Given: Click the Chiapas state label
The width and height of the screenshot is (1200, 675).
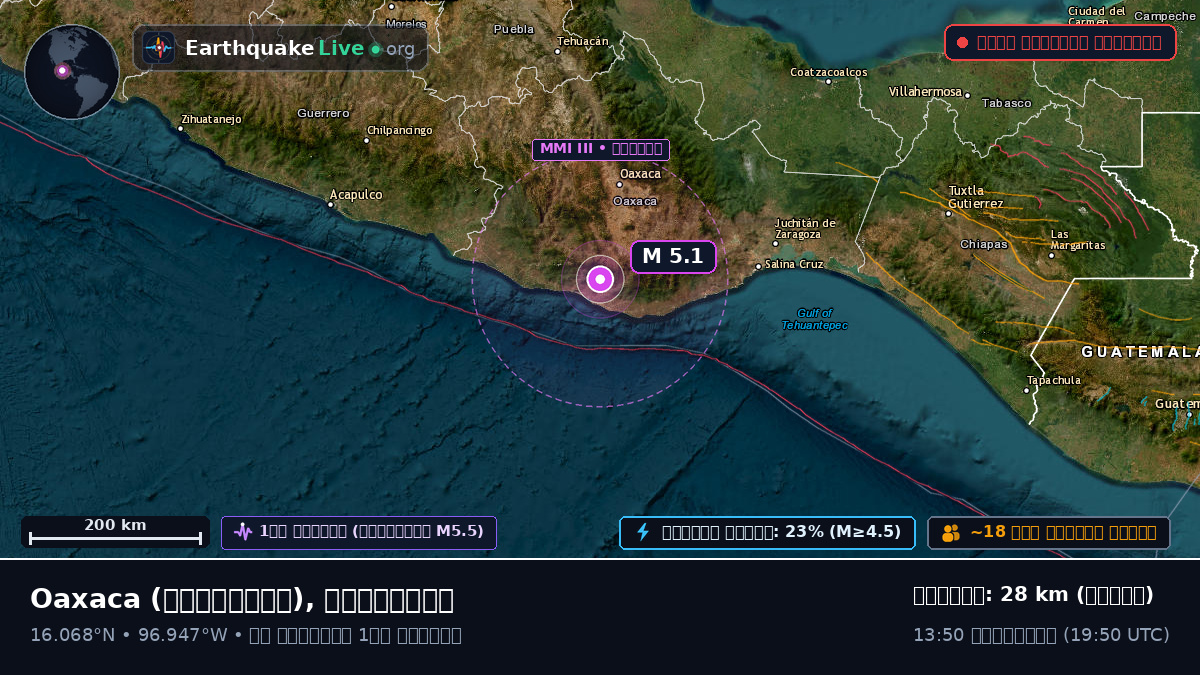Looking at the screenshot, I should tap(983, 244).
